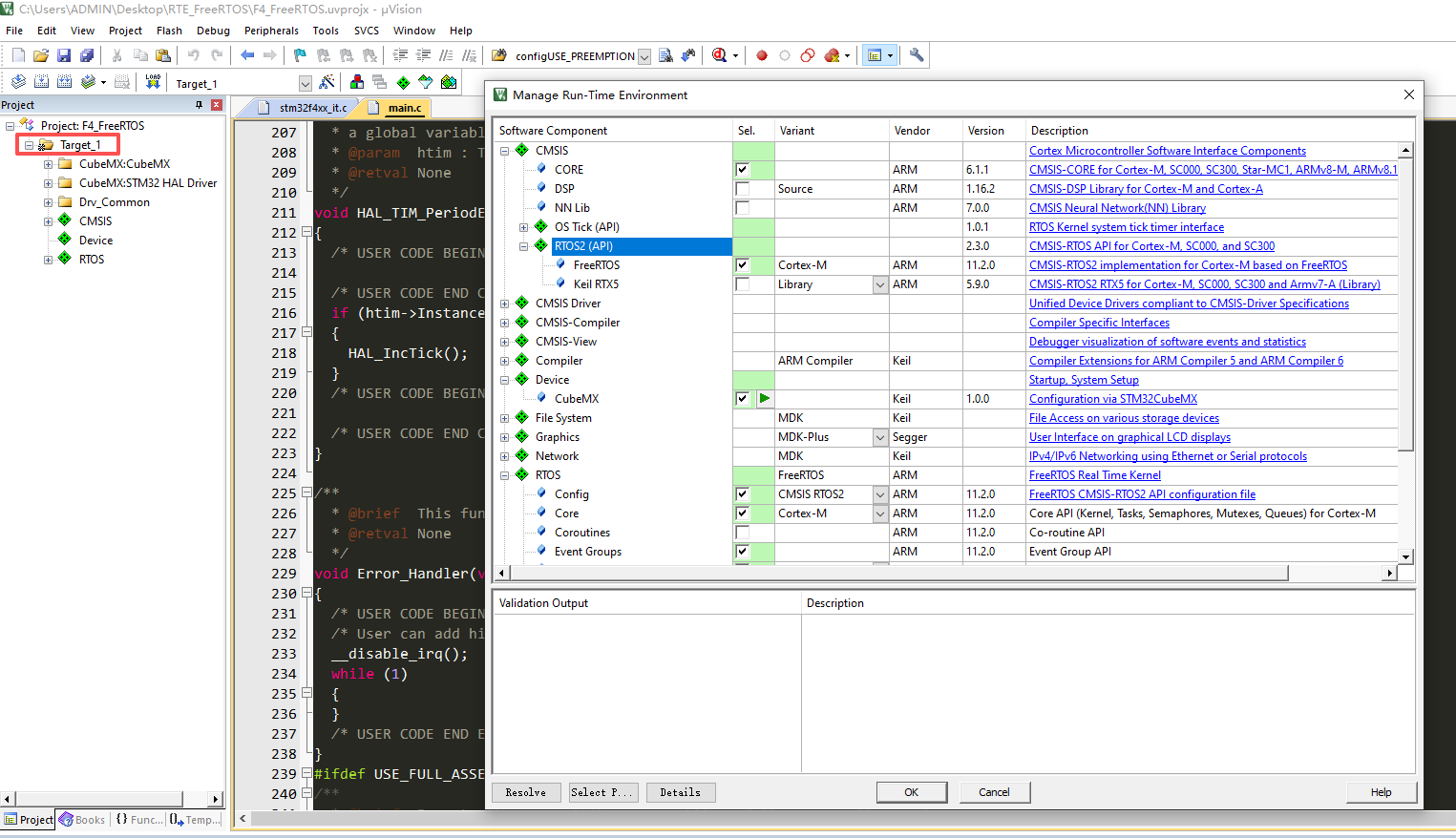Open the Flash menu

tap(169, 31)
